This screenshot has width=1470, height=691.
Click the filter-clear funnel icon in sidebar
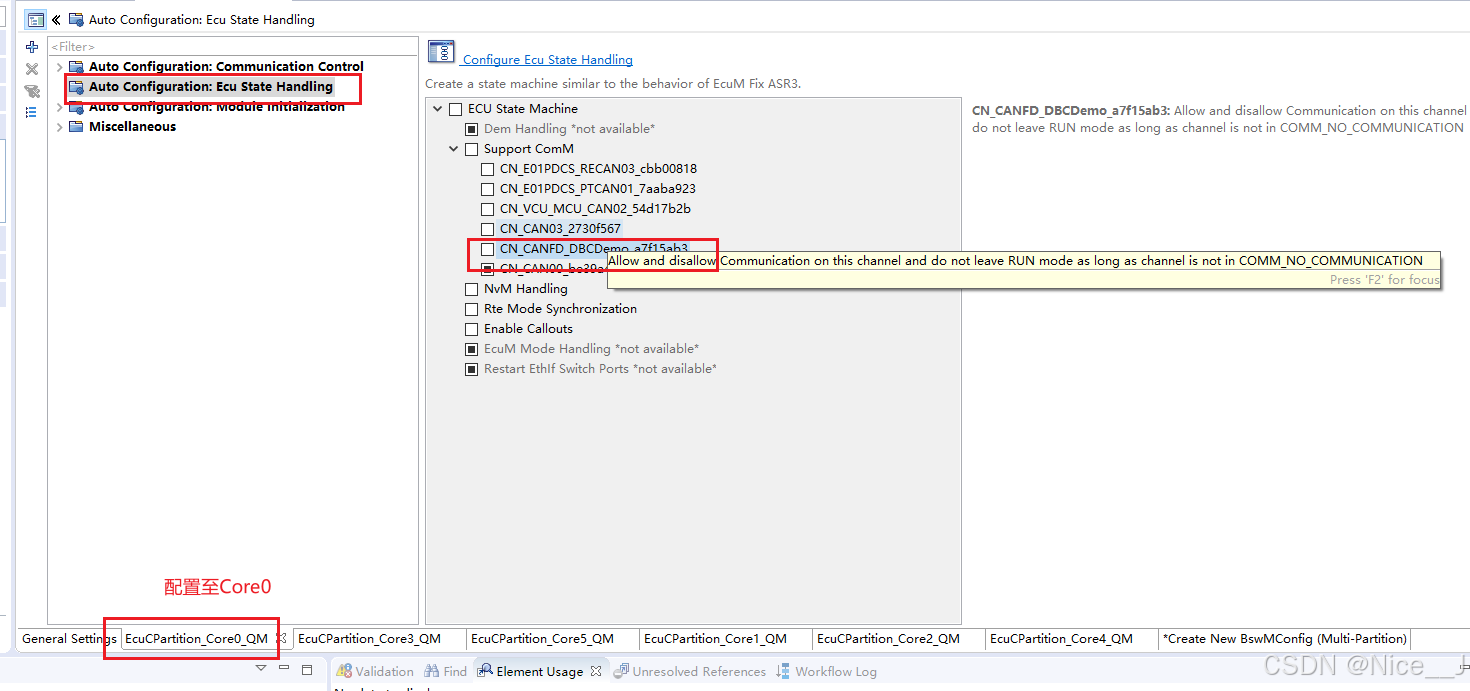point(32,91)
